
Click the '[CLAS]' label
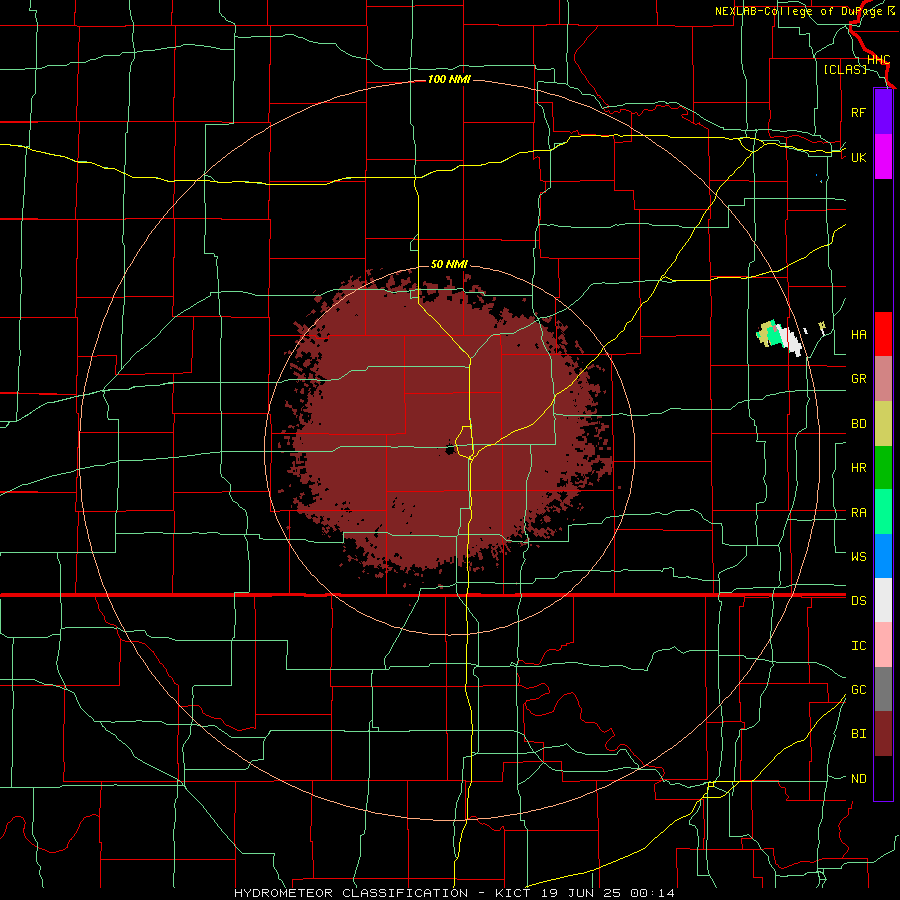pos(845,69)
